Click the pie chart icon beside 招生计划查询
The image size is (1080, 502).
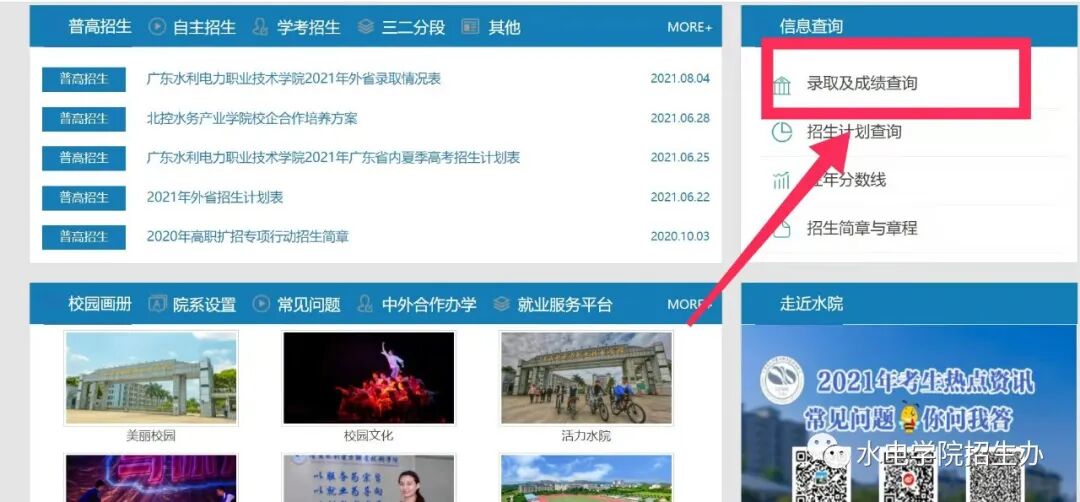pyautogui.click(x=782, y=132)
